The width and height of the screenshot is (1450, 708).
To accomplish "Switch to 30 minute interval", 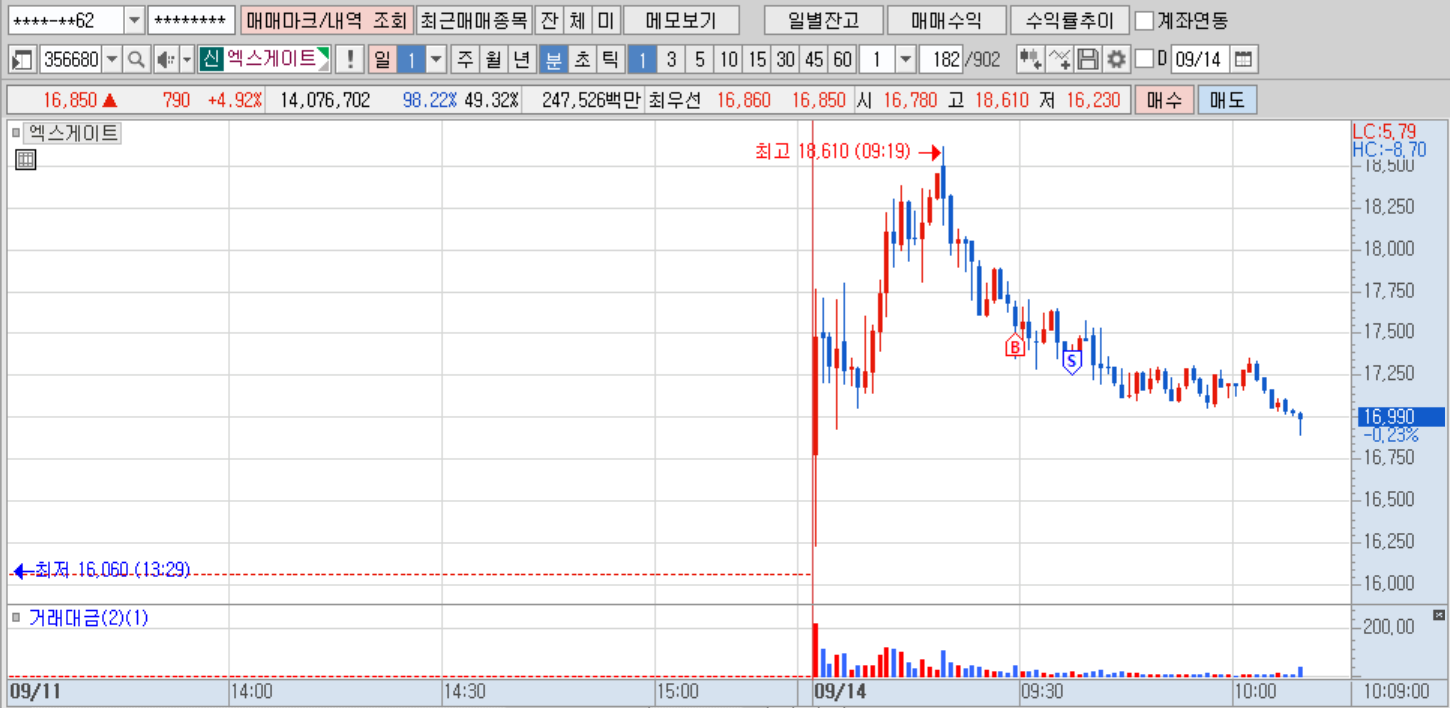I will pyautogui.click(x=786, y=60).
